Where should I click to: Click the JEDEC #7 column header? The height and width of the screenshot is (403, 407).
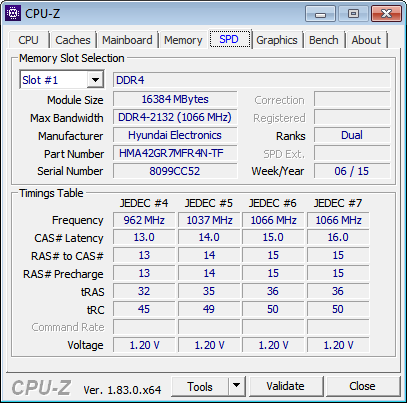pyautogui.click(x=338, y=203)
